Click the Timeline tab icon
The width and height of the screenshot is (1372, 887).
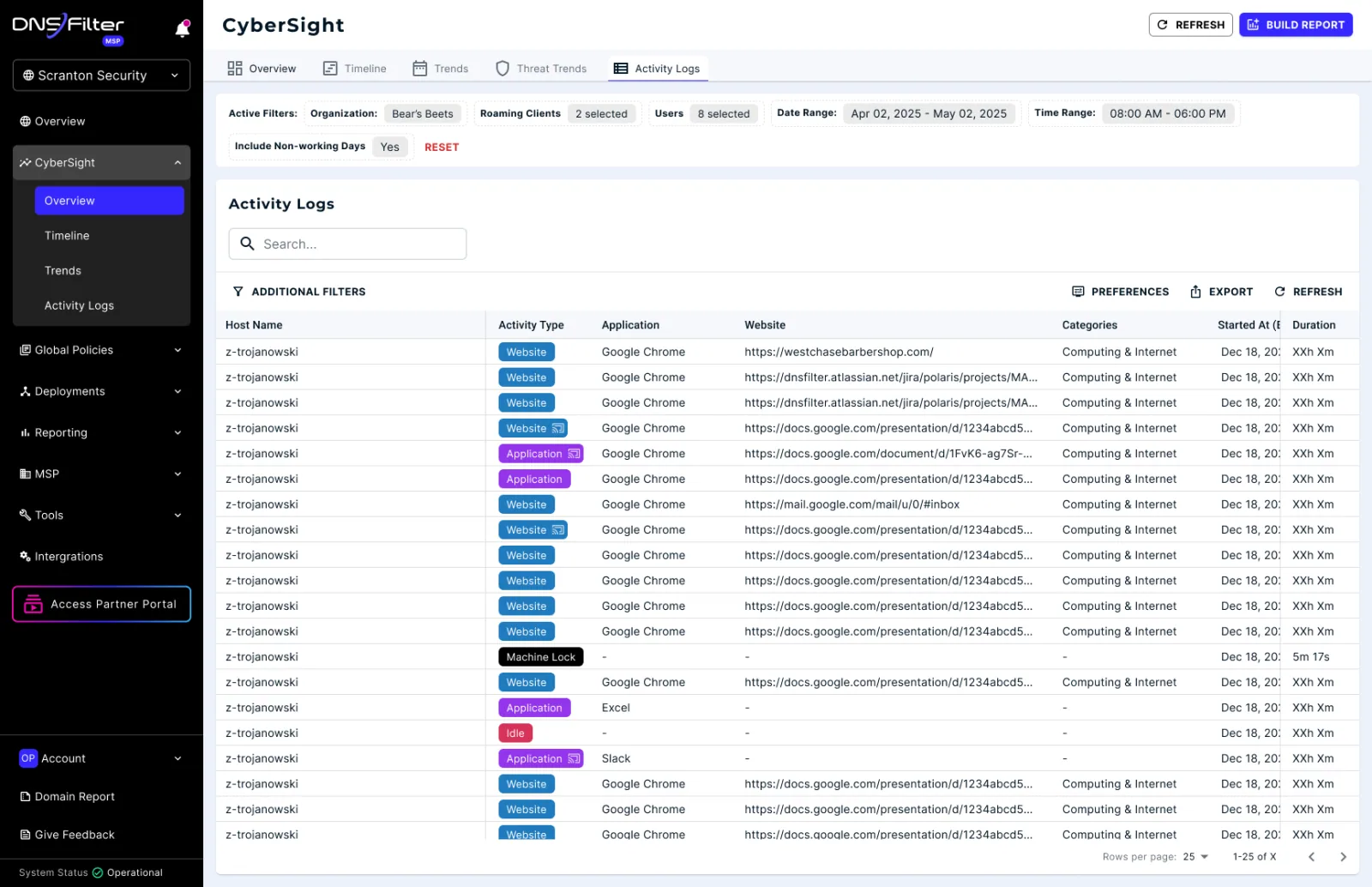coord(330,69)
